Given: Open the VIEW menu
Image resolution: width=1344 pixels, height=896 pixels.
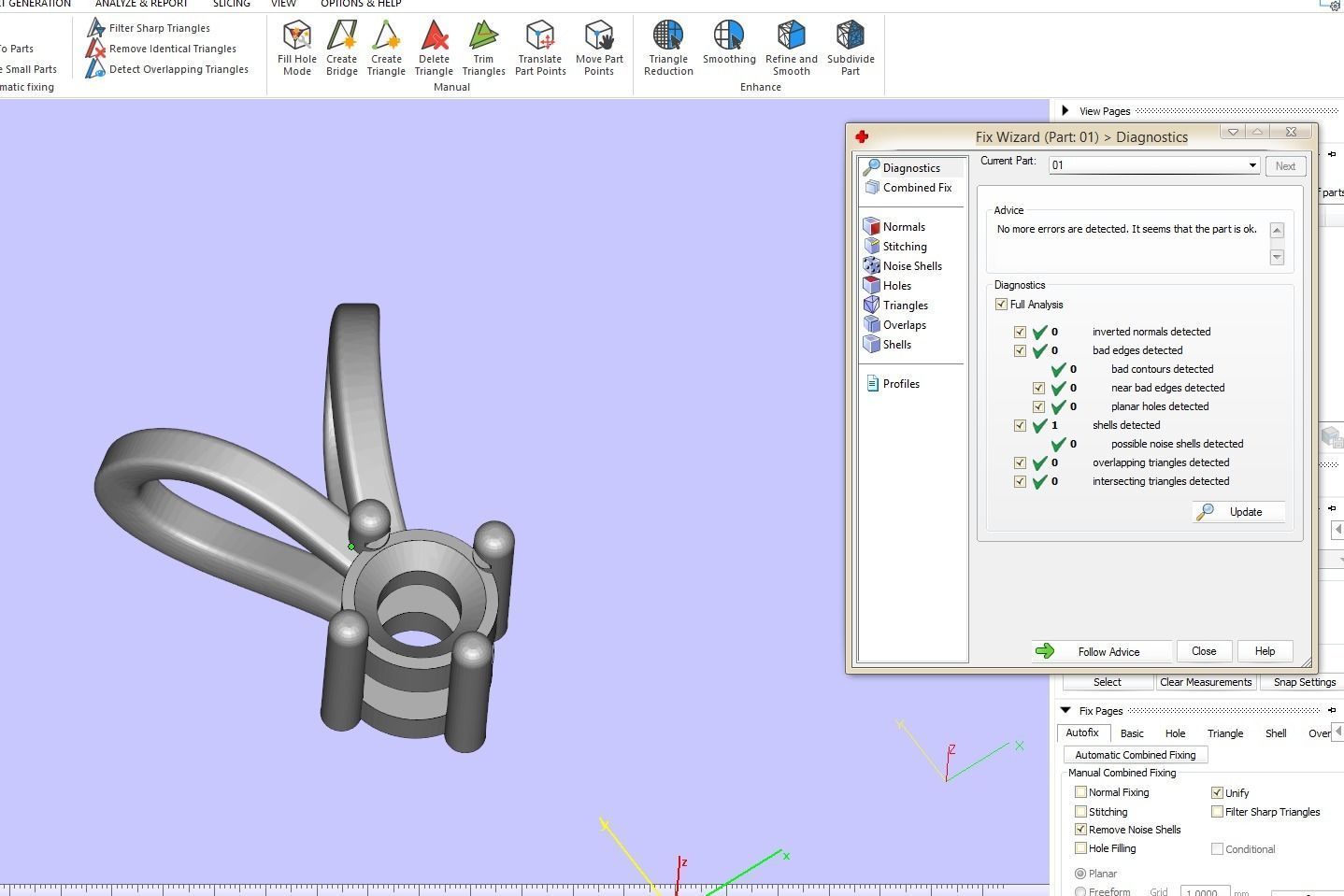Looking at the screenshot, I should pyautogui.click(x=283, y=4).
